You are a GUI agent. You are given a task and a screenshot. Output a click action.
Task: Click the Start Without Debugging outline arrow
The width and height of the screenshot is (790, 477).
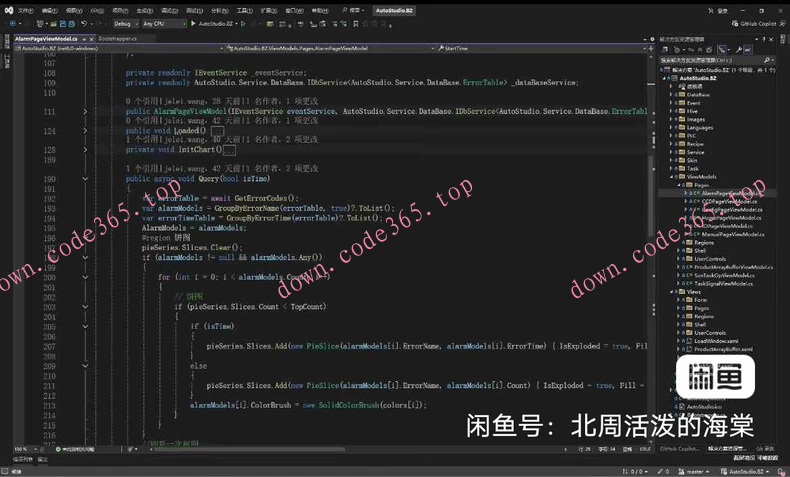[243, 24]
